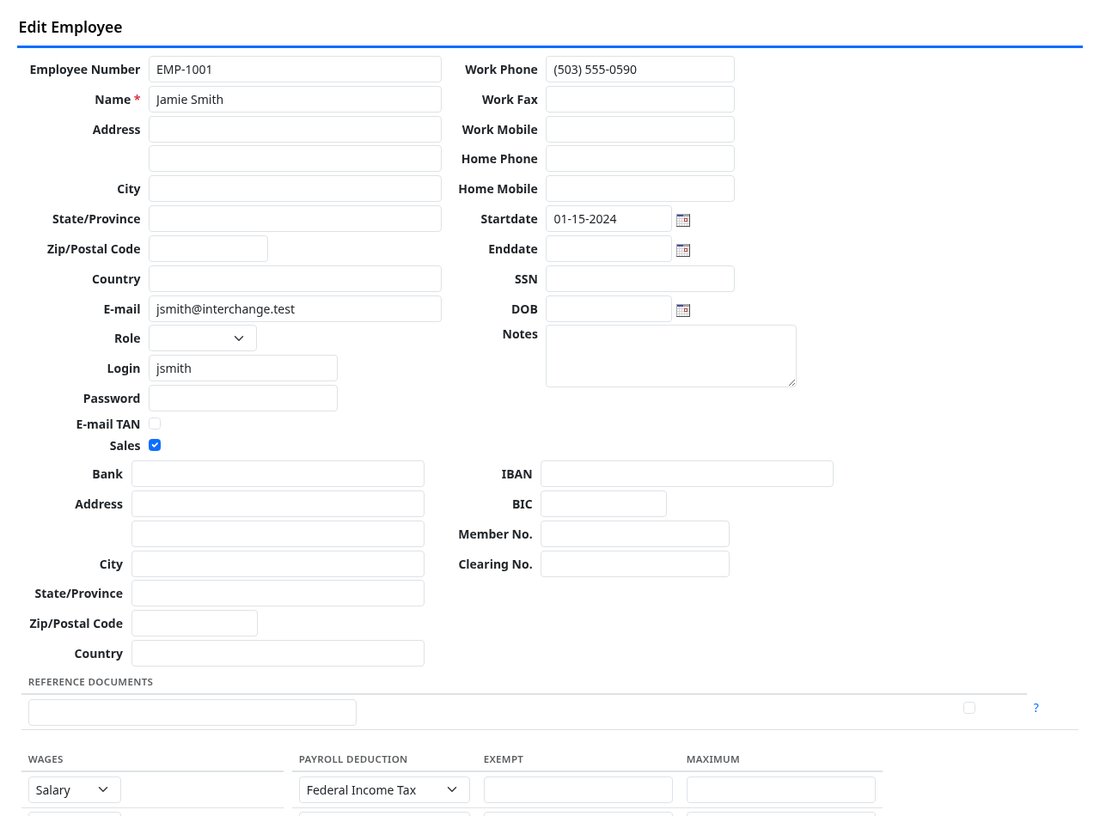Viewport: 1100px width, 816px height.
Task: Click the E-mail field
Action: (295, 309)
